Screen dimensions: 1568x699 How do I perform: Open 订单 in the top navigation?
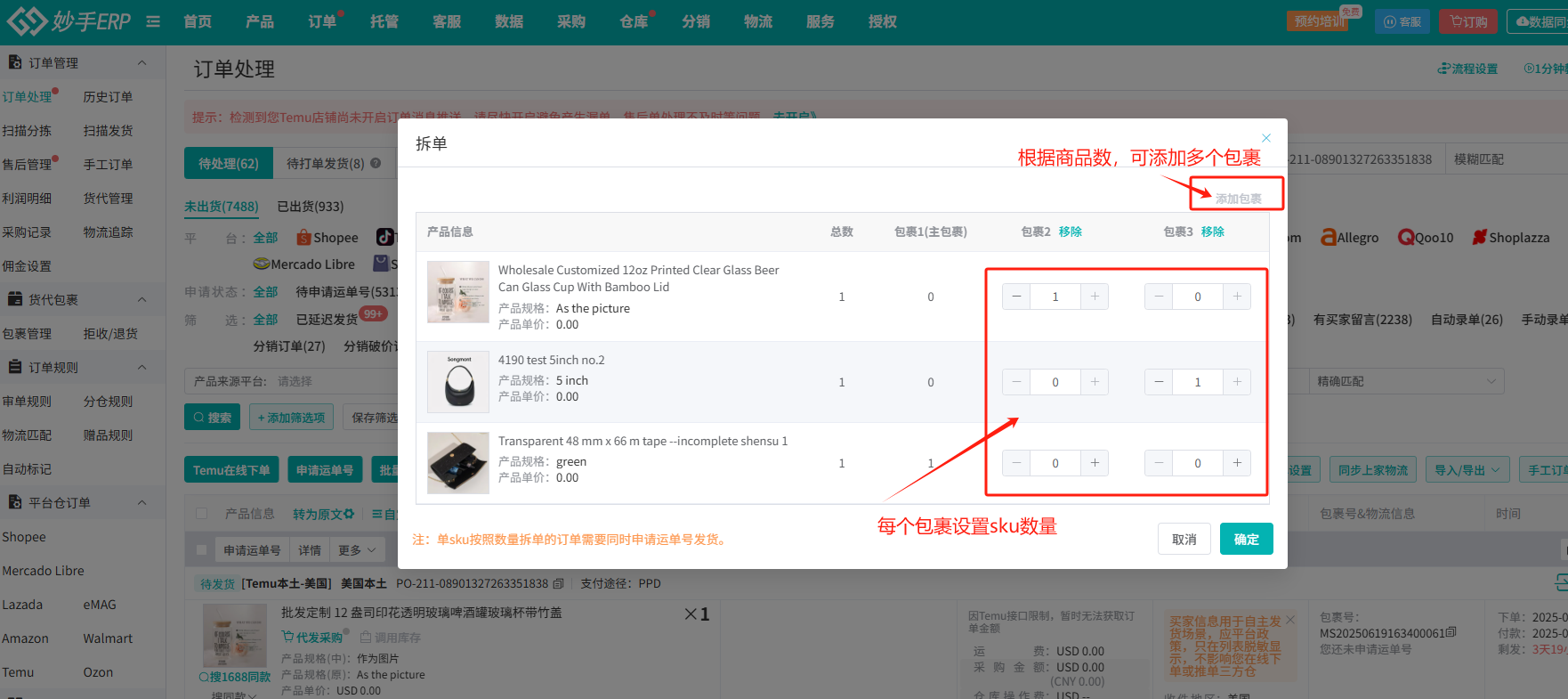click(x=322, y=21)
